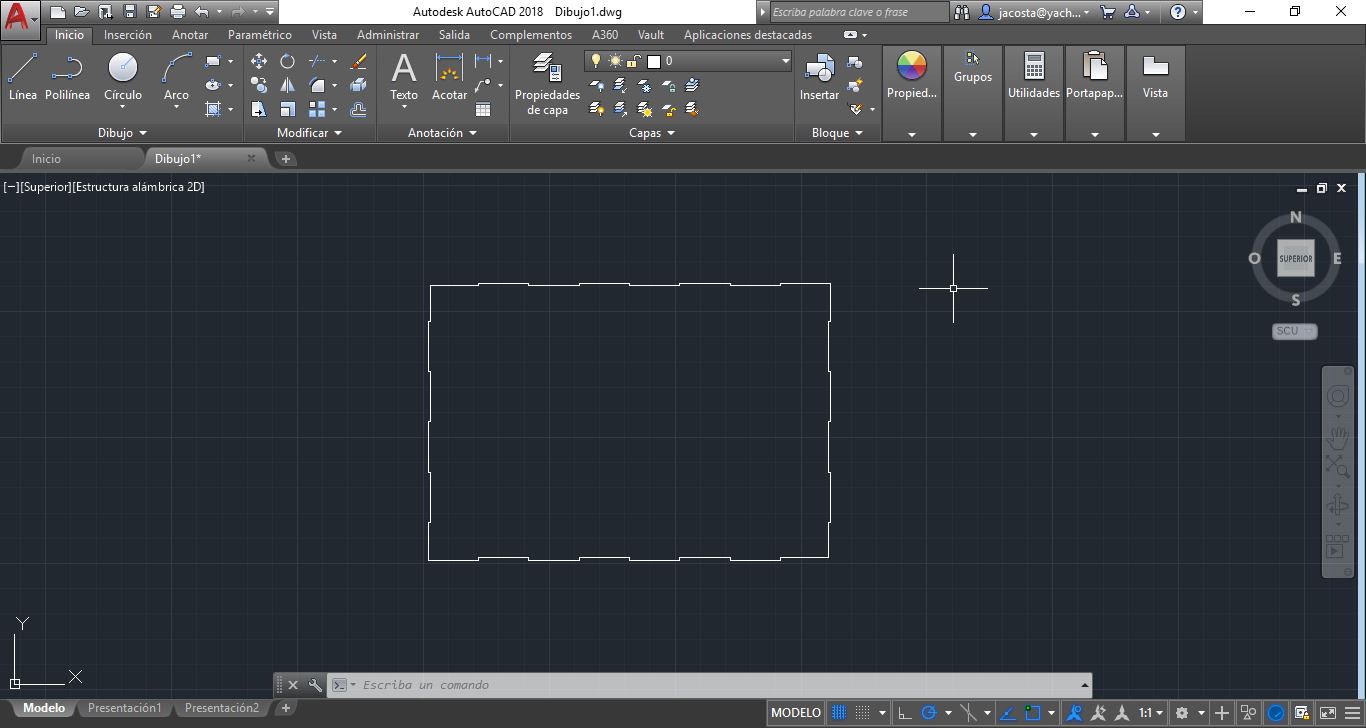Image resolution: width=1366 pixels, height=728 pixels.
Task: Toggle the MODELO space button
Action: click(x=796, y=713)
